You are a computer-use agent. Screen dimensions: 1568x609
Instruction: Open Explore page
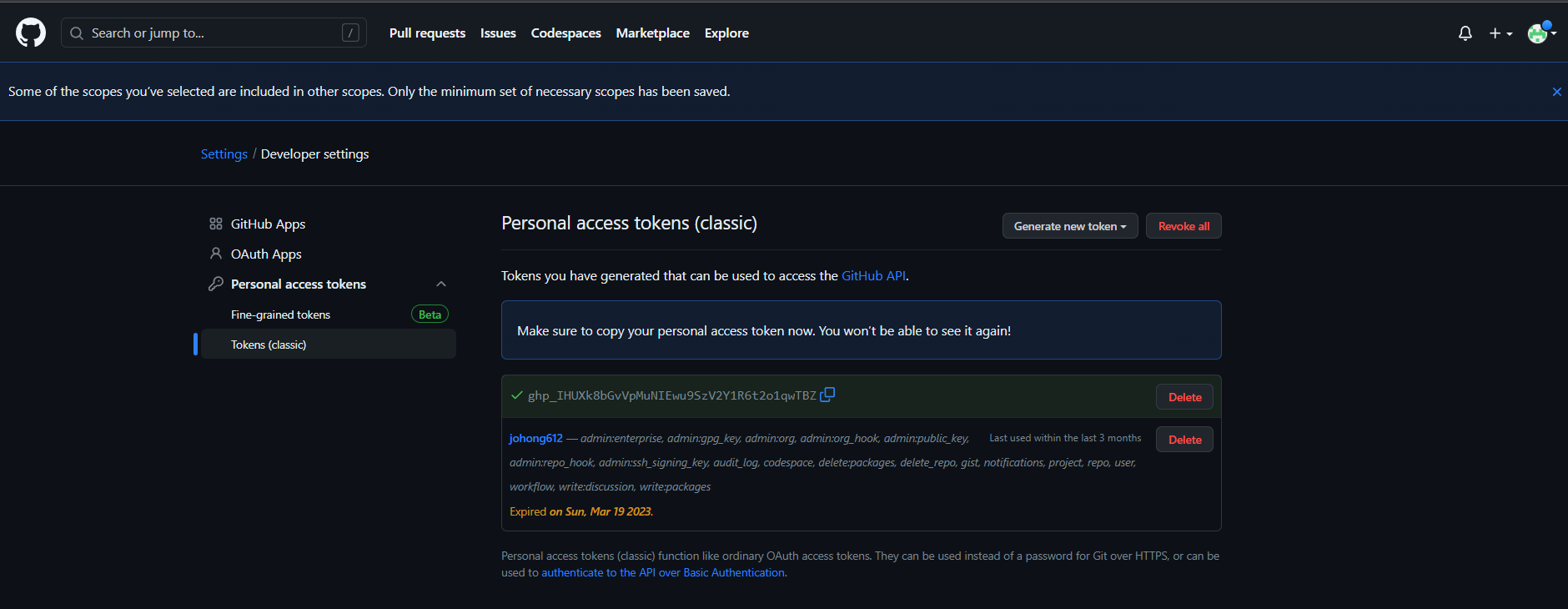726,33
